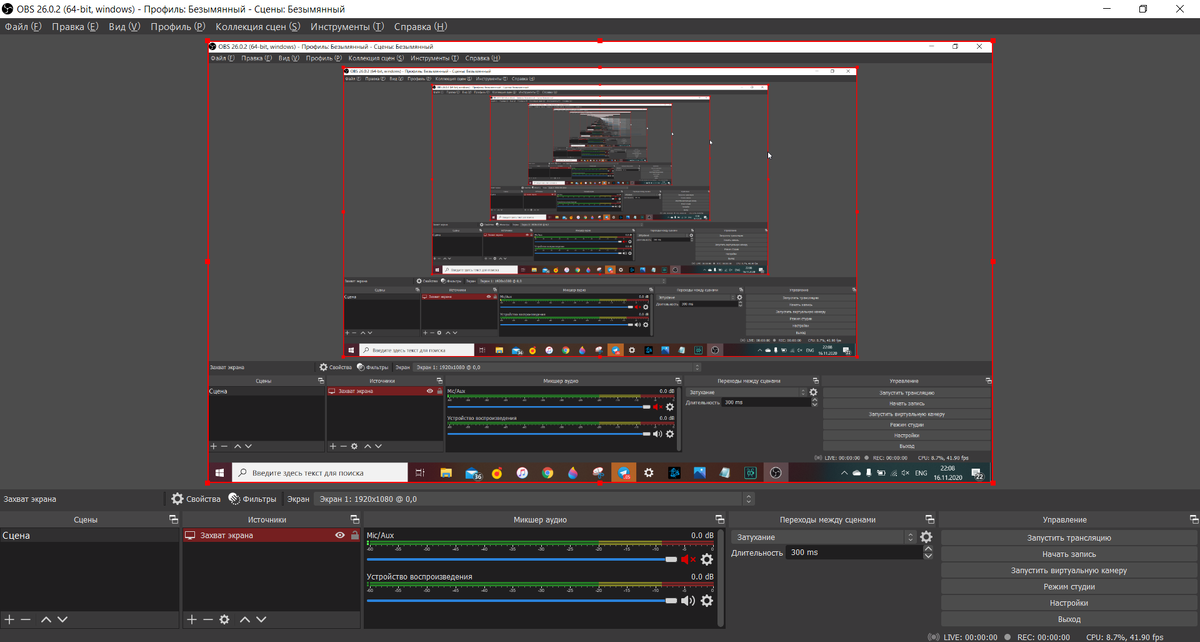
Task: Click Mic/Aux 0.0 dB level readout
Action: tap(702, 535)
